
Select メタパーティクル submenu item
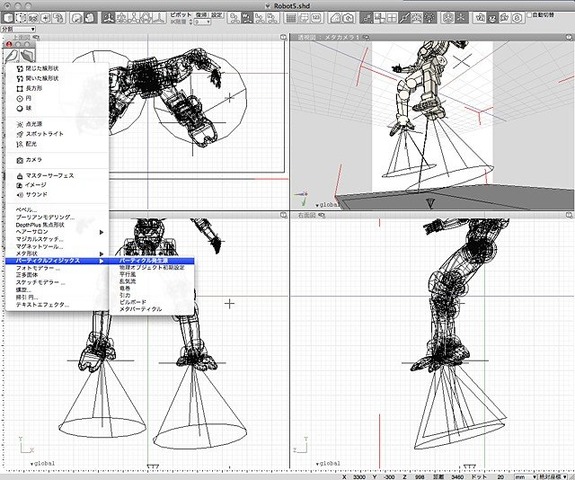click(152, 309)
